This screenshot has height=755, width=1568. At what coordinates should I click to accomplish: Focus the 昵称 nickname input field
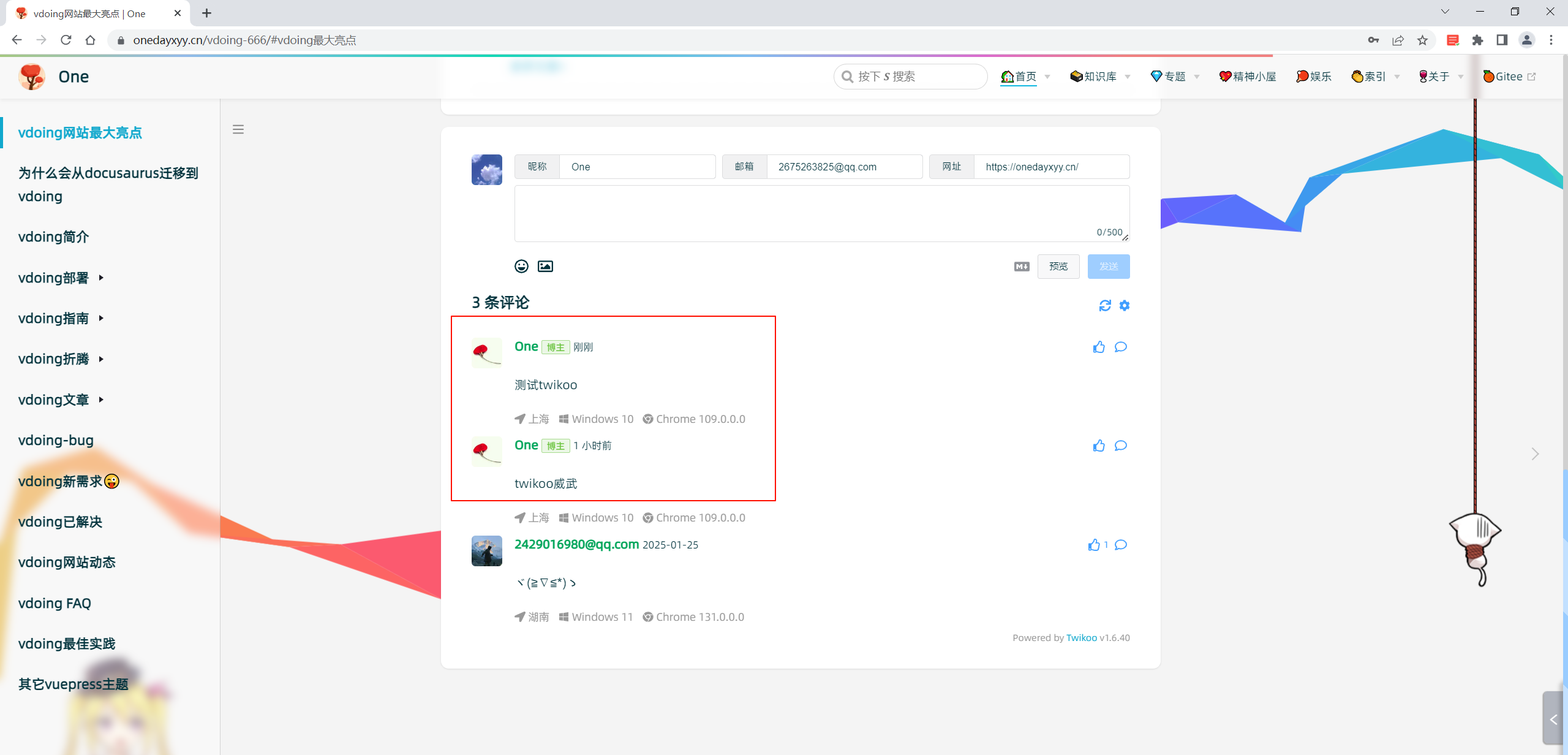(x=637, y=167)
